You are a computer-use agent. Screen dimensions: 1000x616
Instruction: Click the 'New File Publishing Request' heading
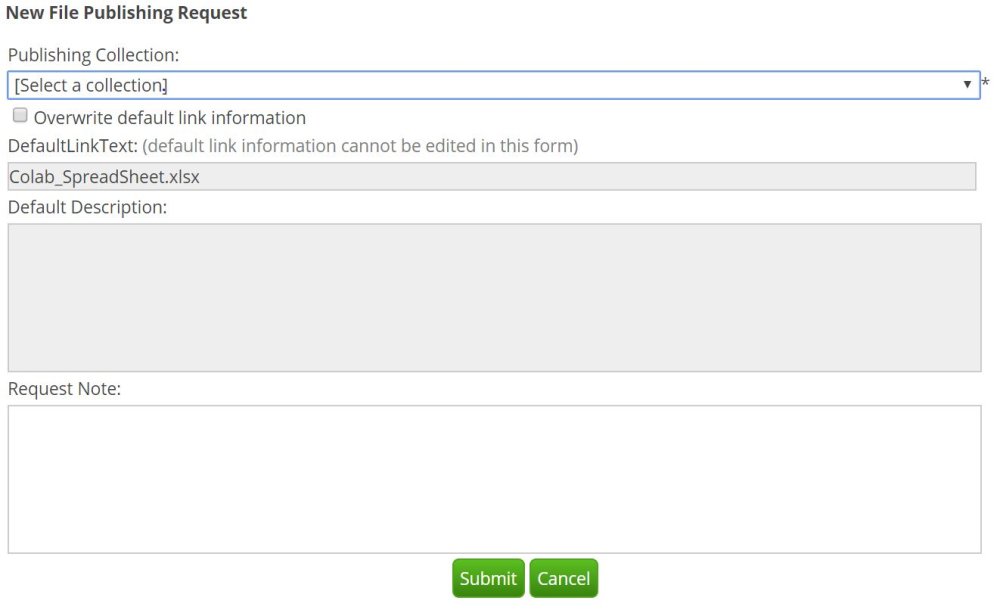[x=126, y=13]
